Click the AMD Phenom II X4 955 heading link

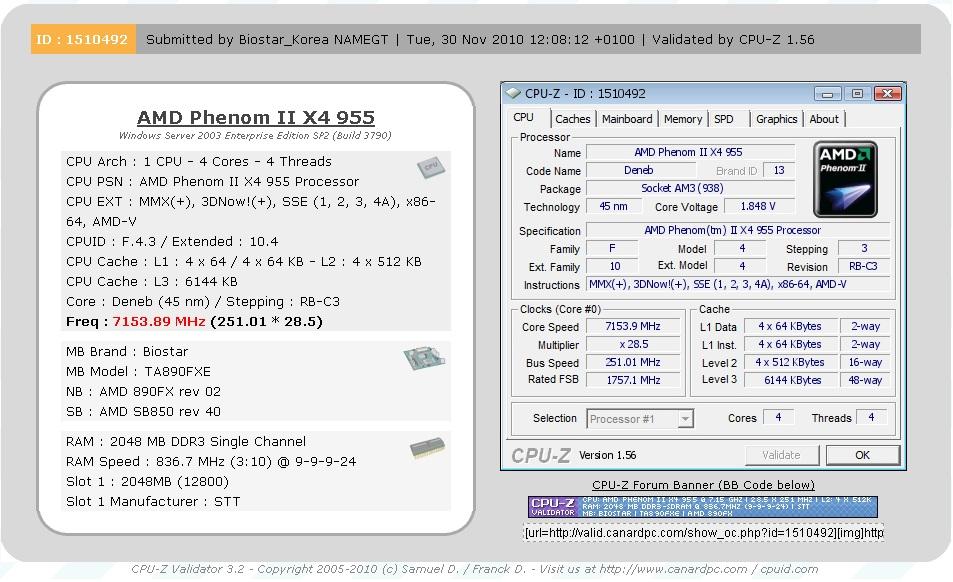(x=256, y=117)
